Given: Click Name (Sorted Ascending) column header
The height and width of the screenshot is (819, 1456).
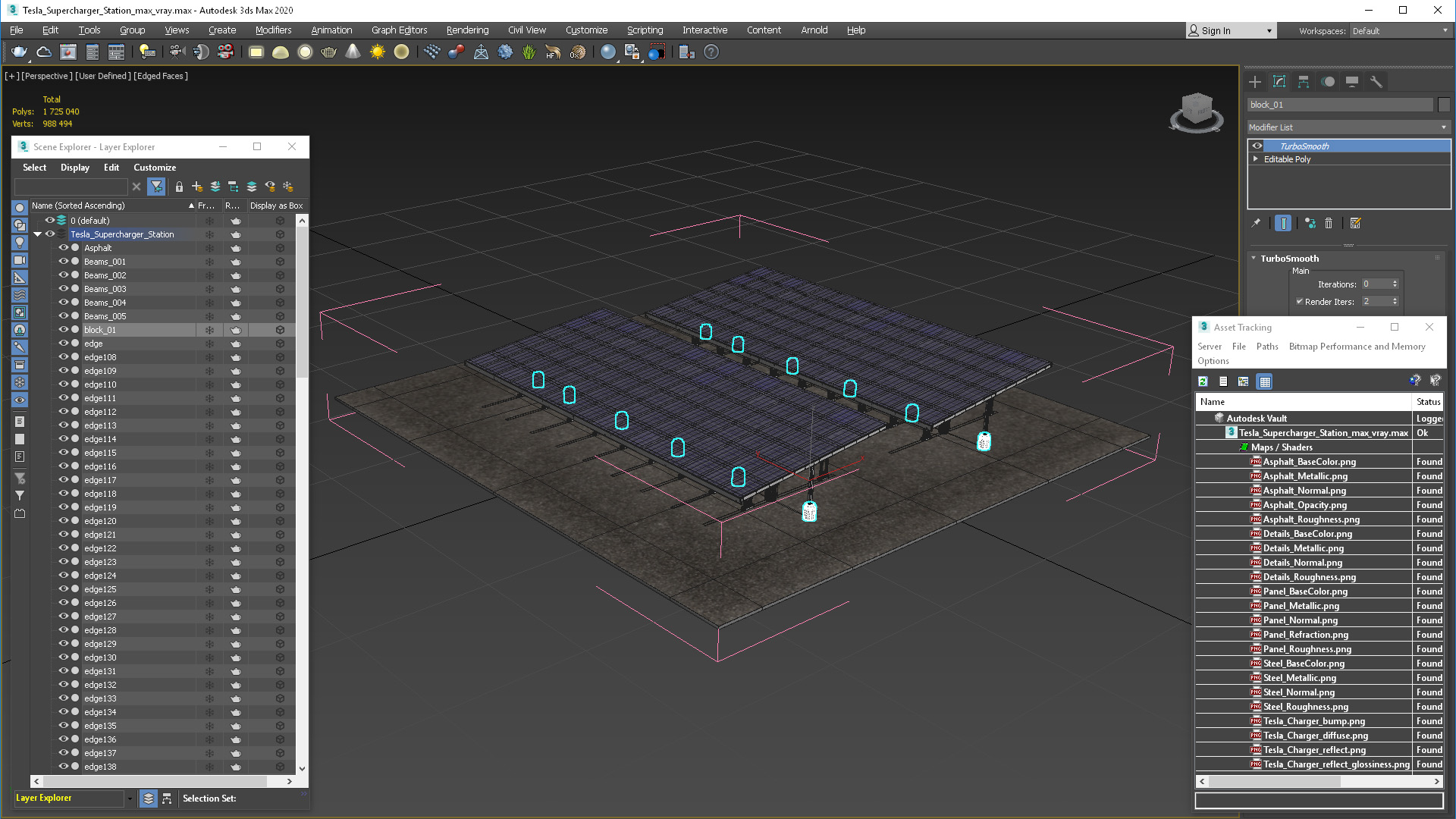Looking at the screenshot, I should [x=112, y=206].
